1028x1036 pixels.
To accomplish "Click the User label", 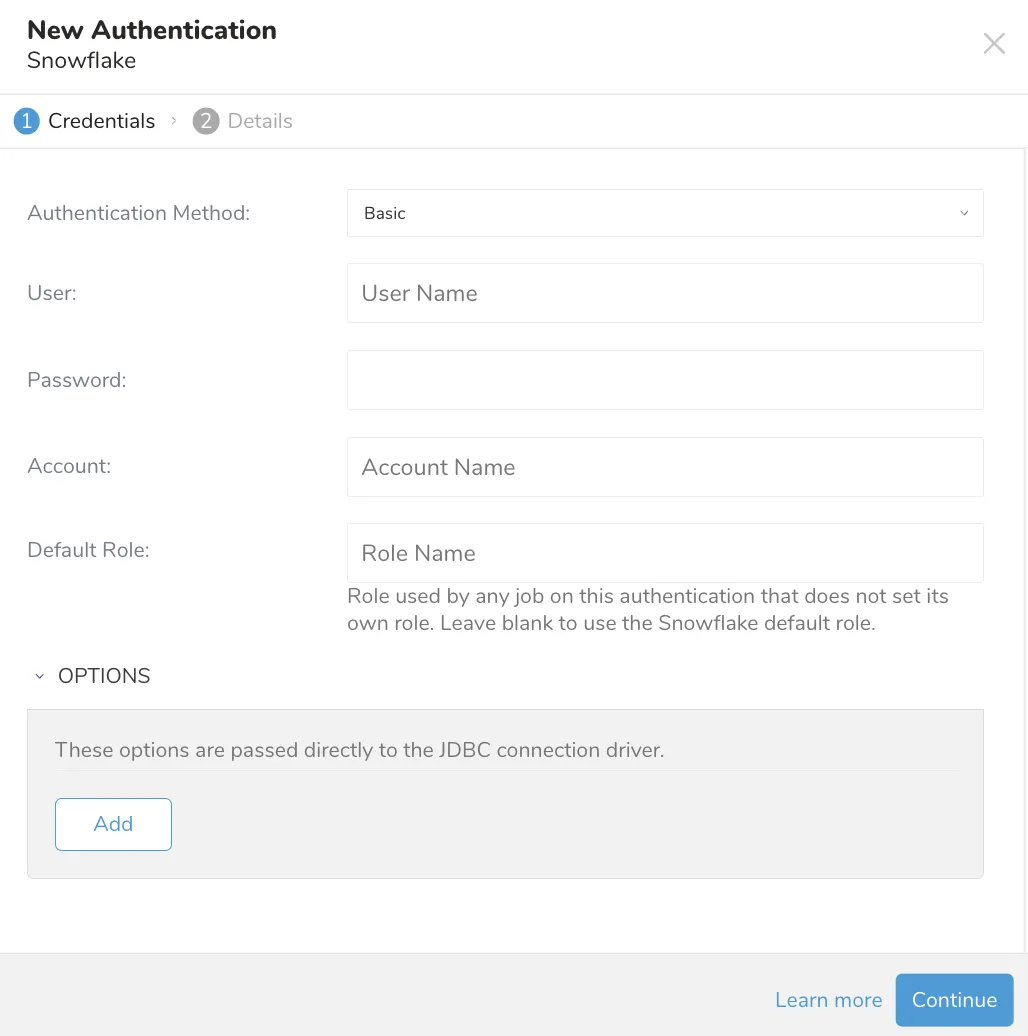I will tap(52, 293).
